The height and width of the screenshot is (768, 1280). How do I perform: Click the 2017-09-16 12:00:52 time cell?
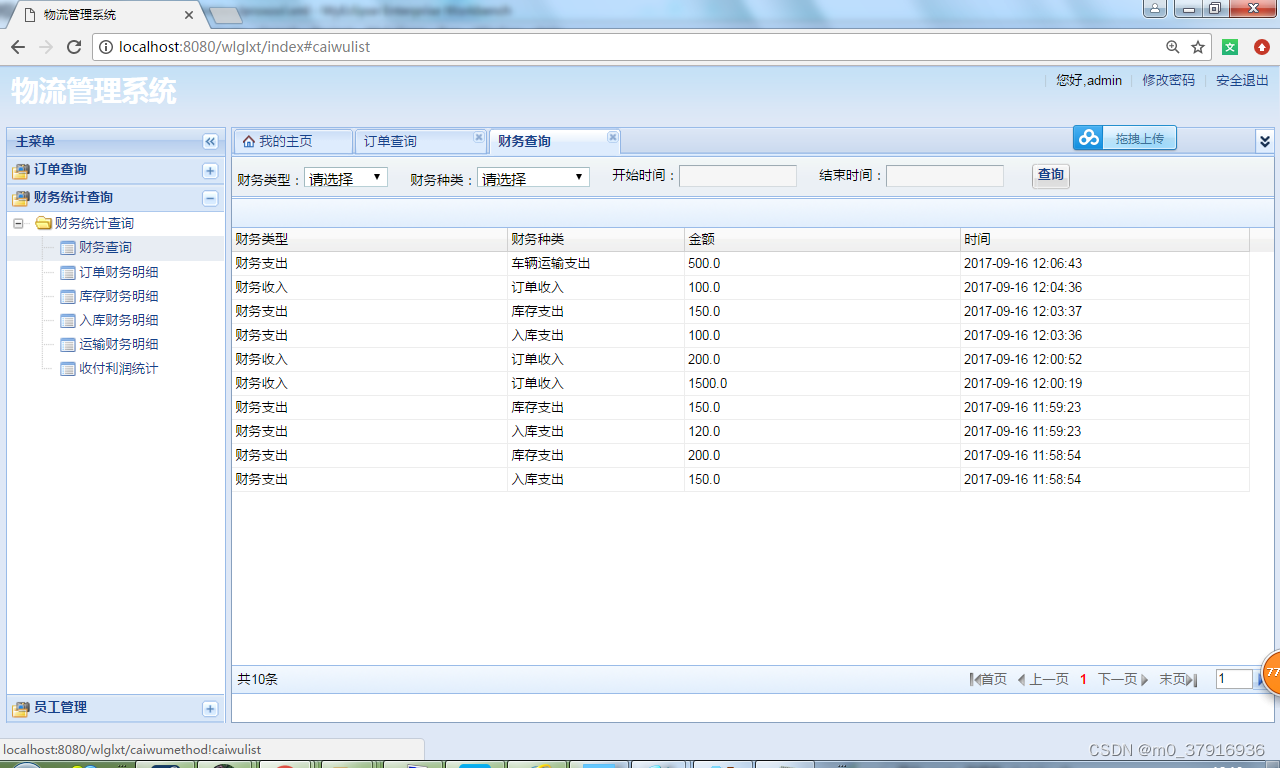(x=1105, y=360)
